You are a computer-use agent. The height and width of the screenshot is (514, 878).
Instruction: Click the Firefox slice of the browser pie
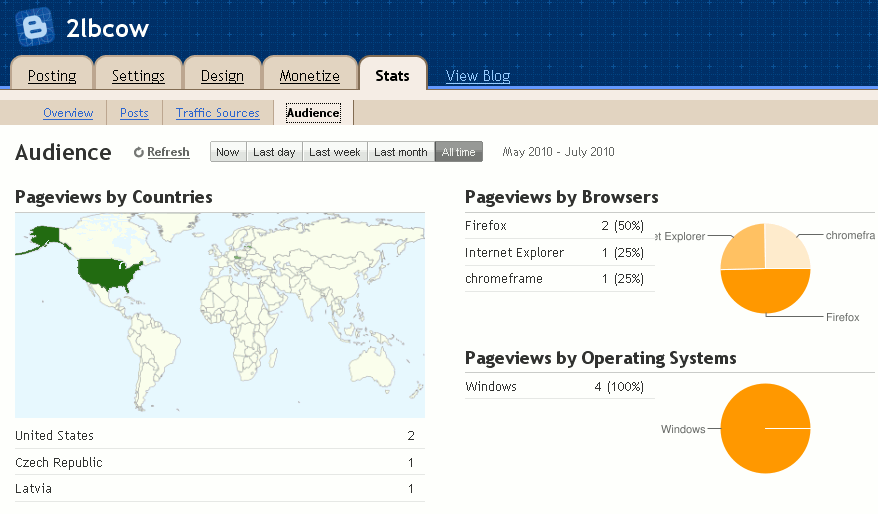coord(765,292)
